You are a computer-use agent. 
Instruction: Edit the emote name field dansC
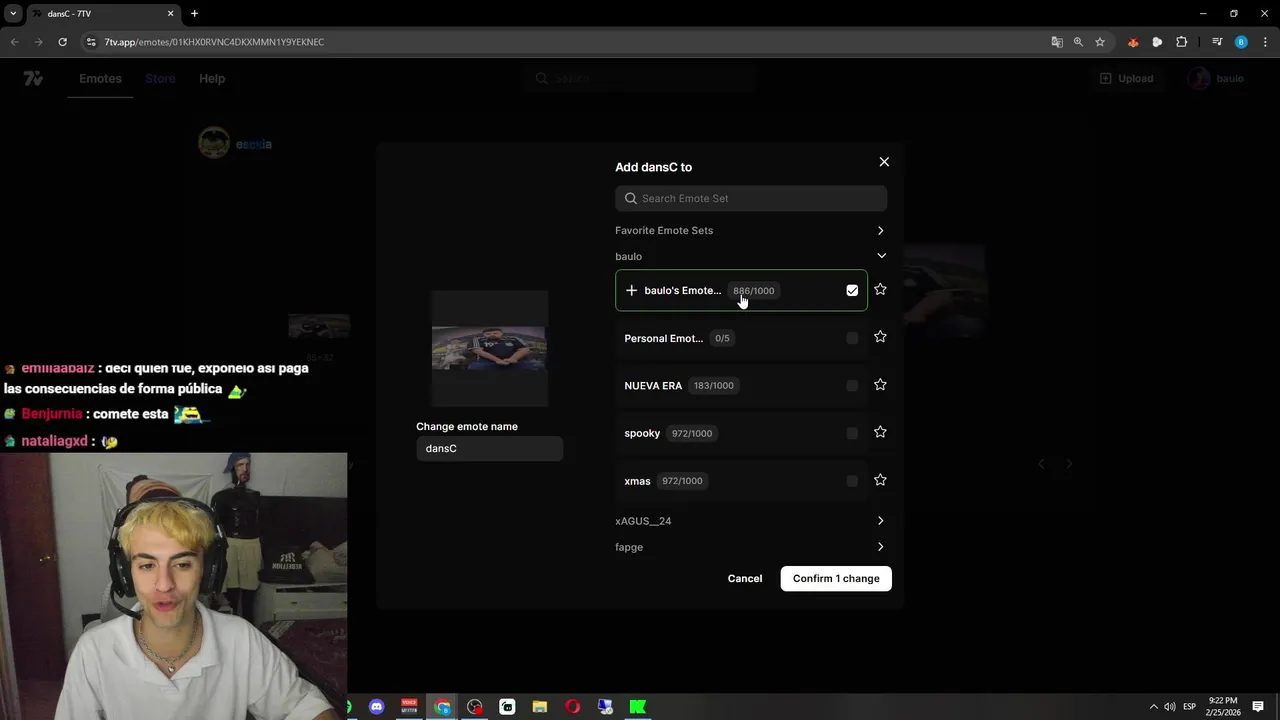coord(490,448)
